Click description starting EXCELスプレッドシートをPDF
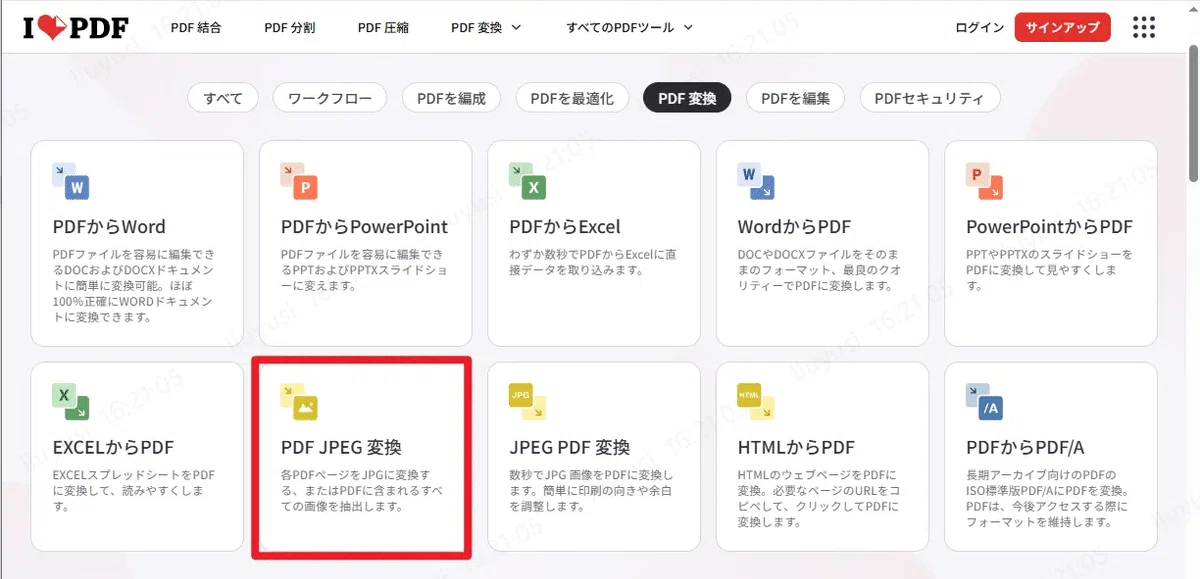 (134, 490)
